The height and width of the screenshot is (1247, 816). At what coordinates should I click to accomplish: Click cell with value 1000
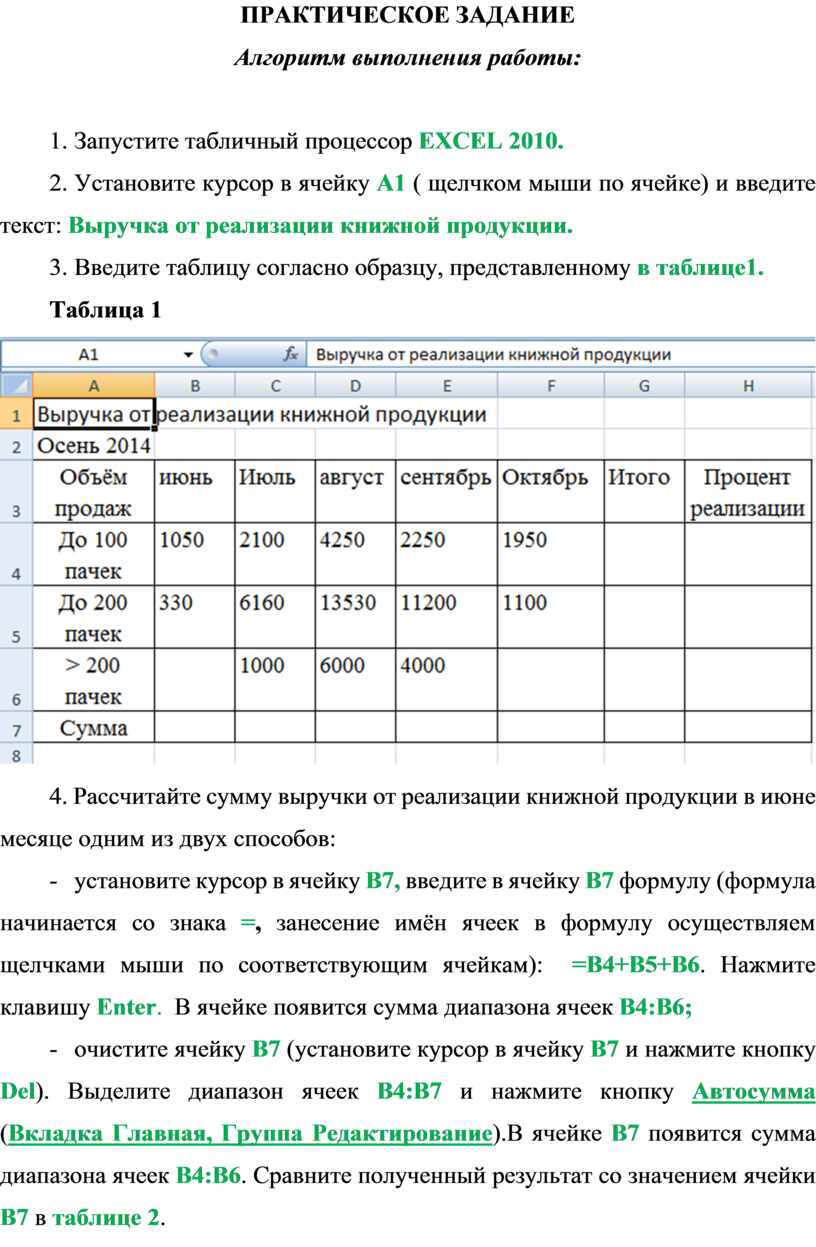click(275, 680)
